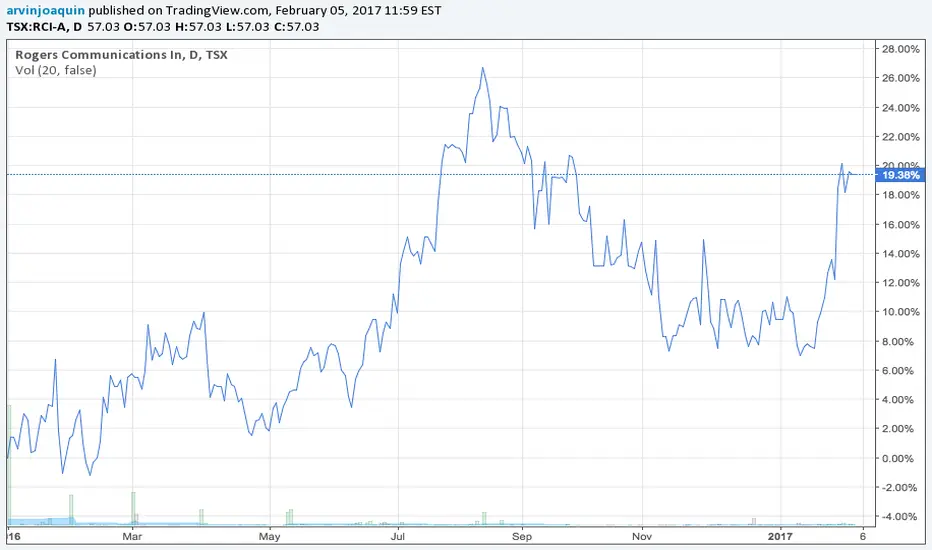Click the 22.00% axis label

(x=900, y=137)
